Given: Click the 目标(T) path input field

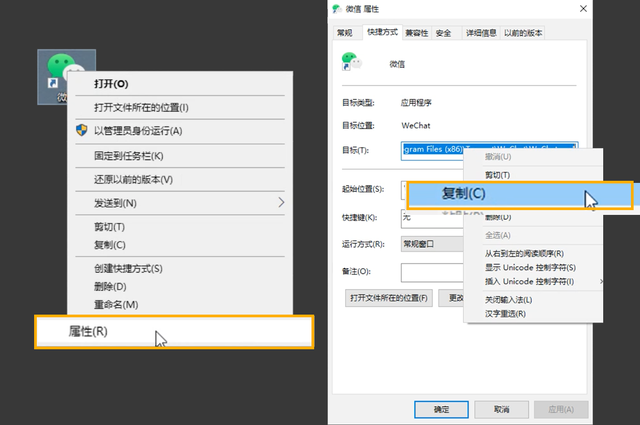Looking at the screenshot, I should [x=489, y=149].
